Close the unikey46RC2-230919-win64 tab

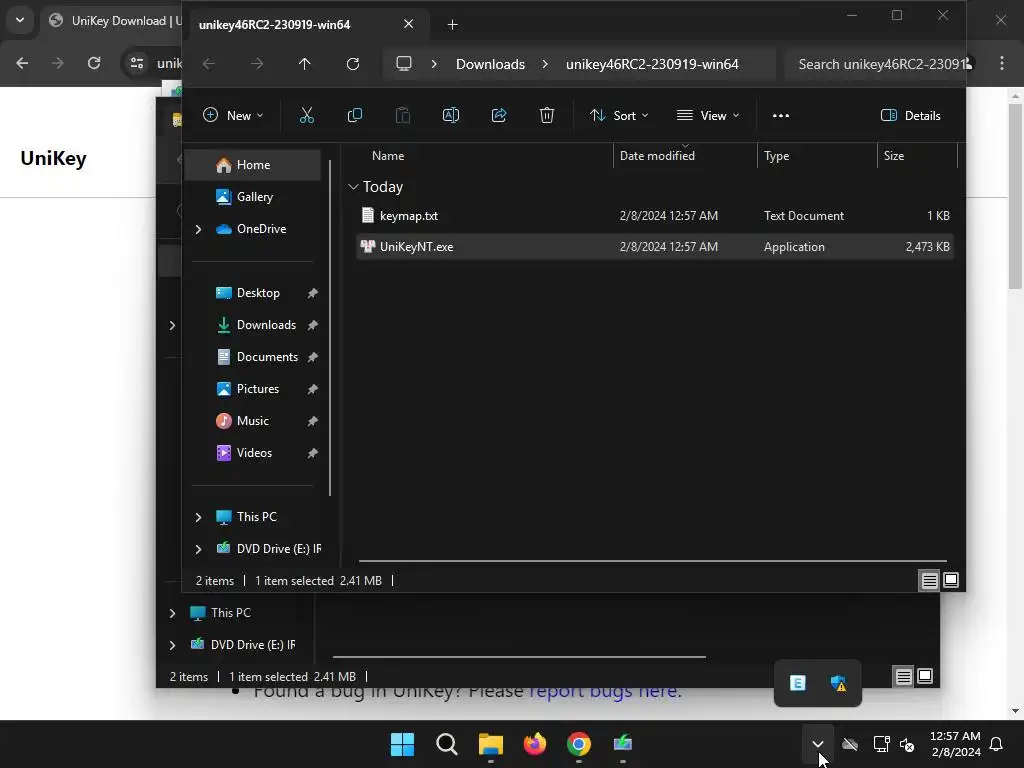click(408, 24)
